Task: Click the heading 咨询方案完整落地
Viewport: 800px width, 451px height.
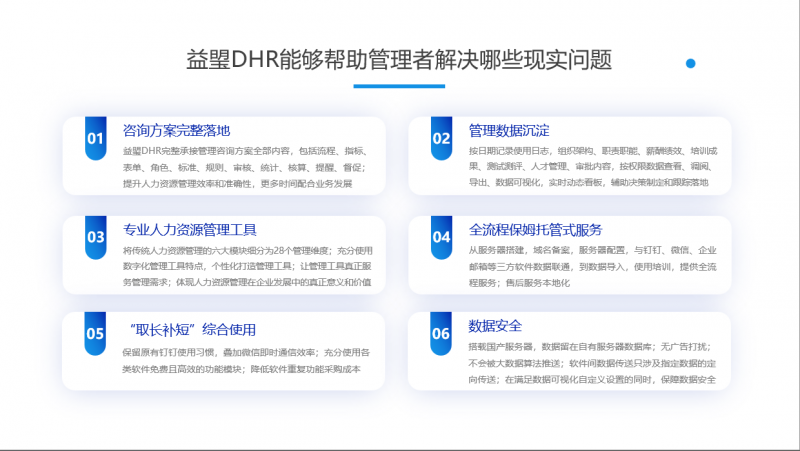Action: (x=176, y=130)
